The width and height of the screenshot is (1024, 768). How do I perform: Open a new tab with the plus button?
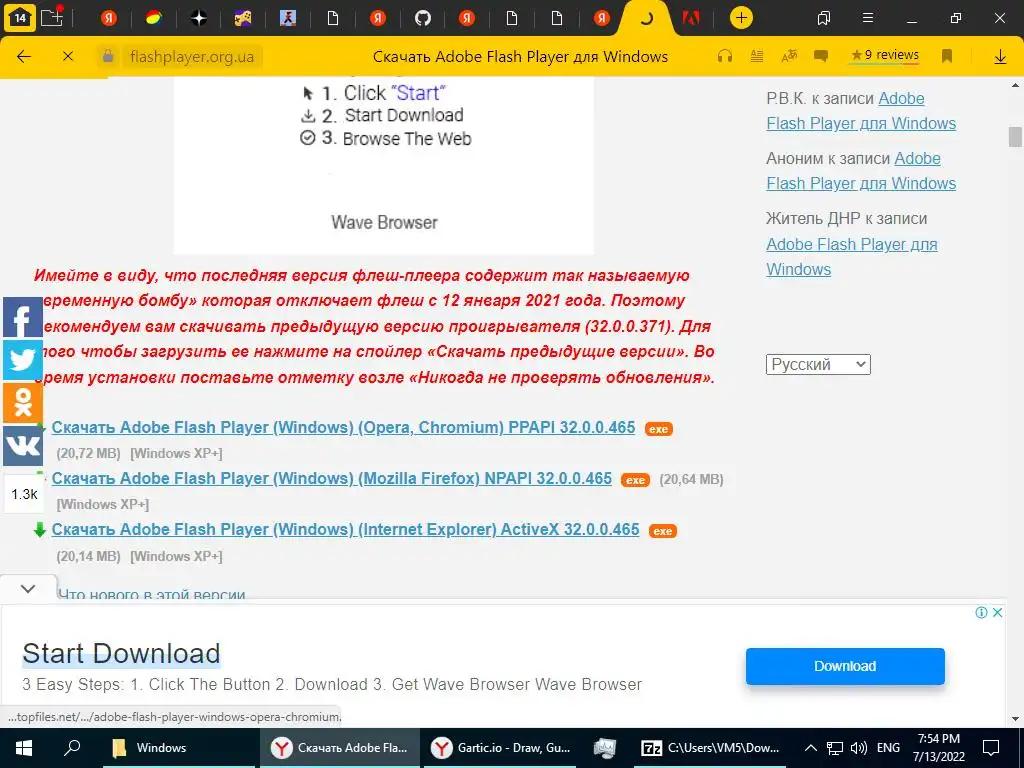pyautogui.click(x=741, y=18)
